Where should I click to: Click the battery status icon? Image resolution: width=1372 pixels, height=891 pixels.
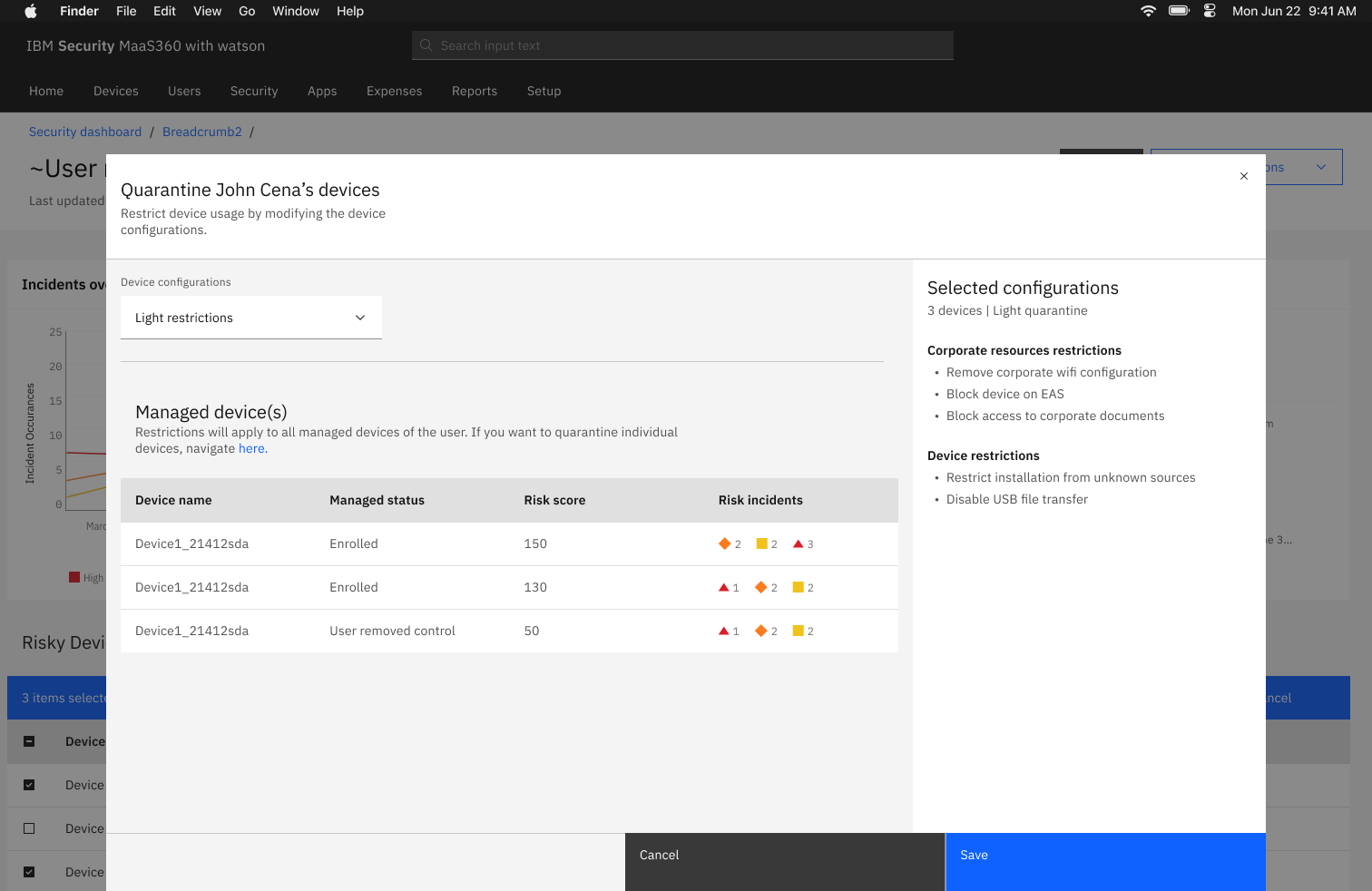click(1179, 11)
